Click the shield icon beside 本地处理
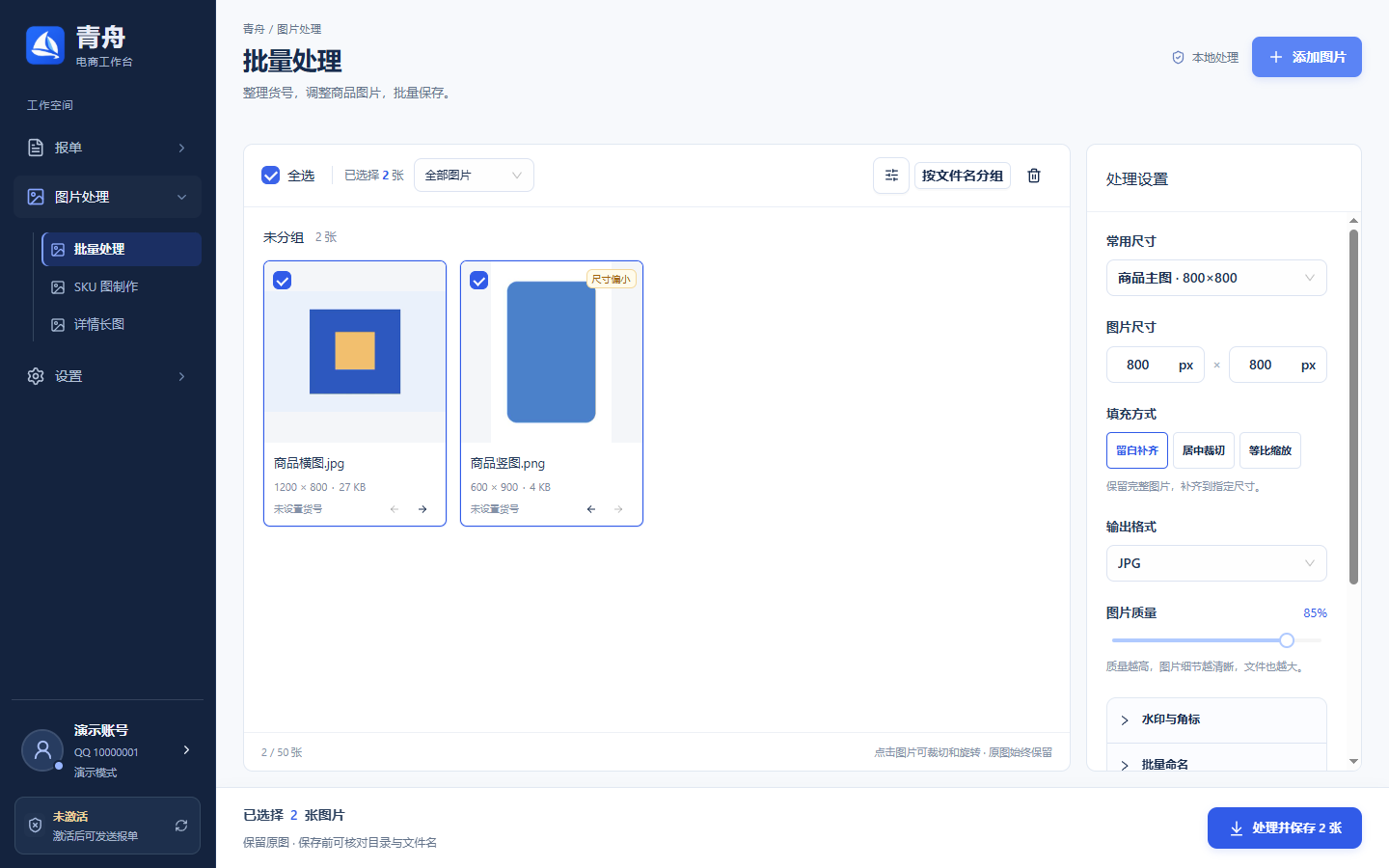 coord(1178,58)
